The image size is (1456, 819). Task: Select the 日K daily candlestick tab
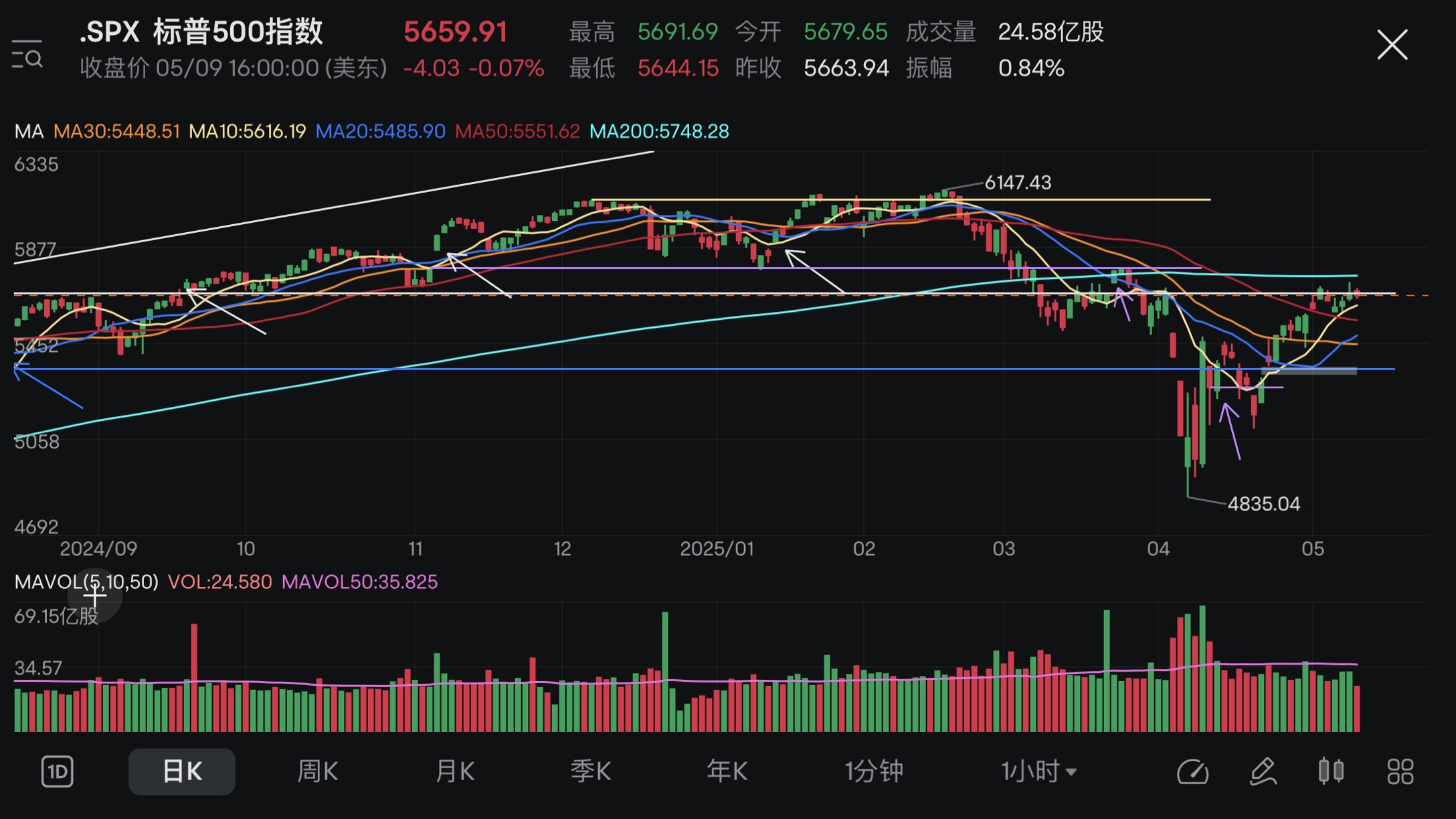click(182, 771)
